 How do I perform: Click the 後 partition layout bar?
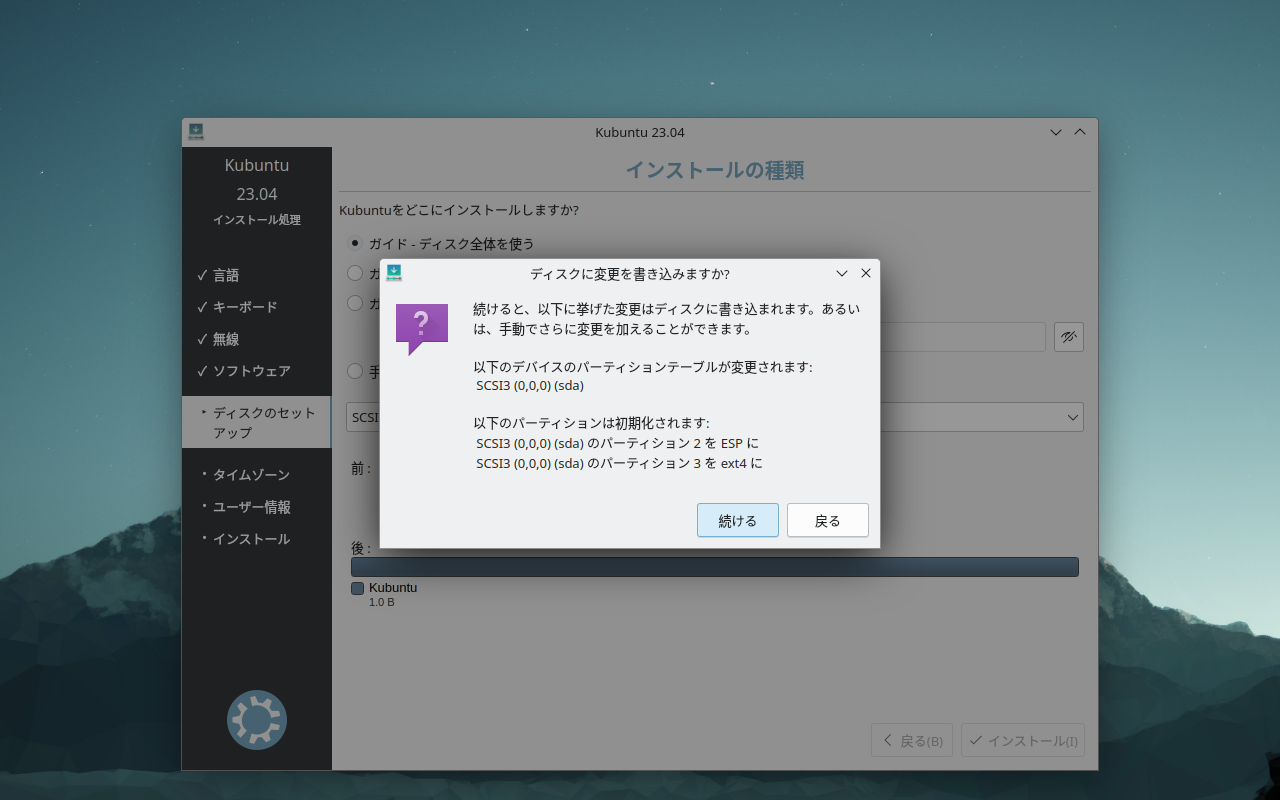coord(715,567)
